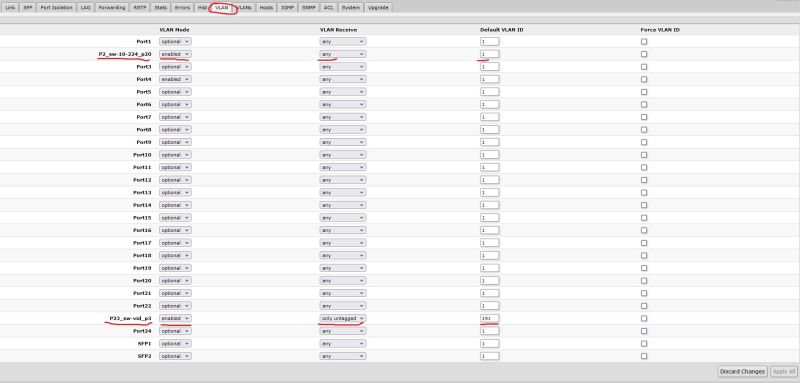
Task: Click Default VLAN ID field for SFP2
Action: pyautogui.click(x=489, y=356)
